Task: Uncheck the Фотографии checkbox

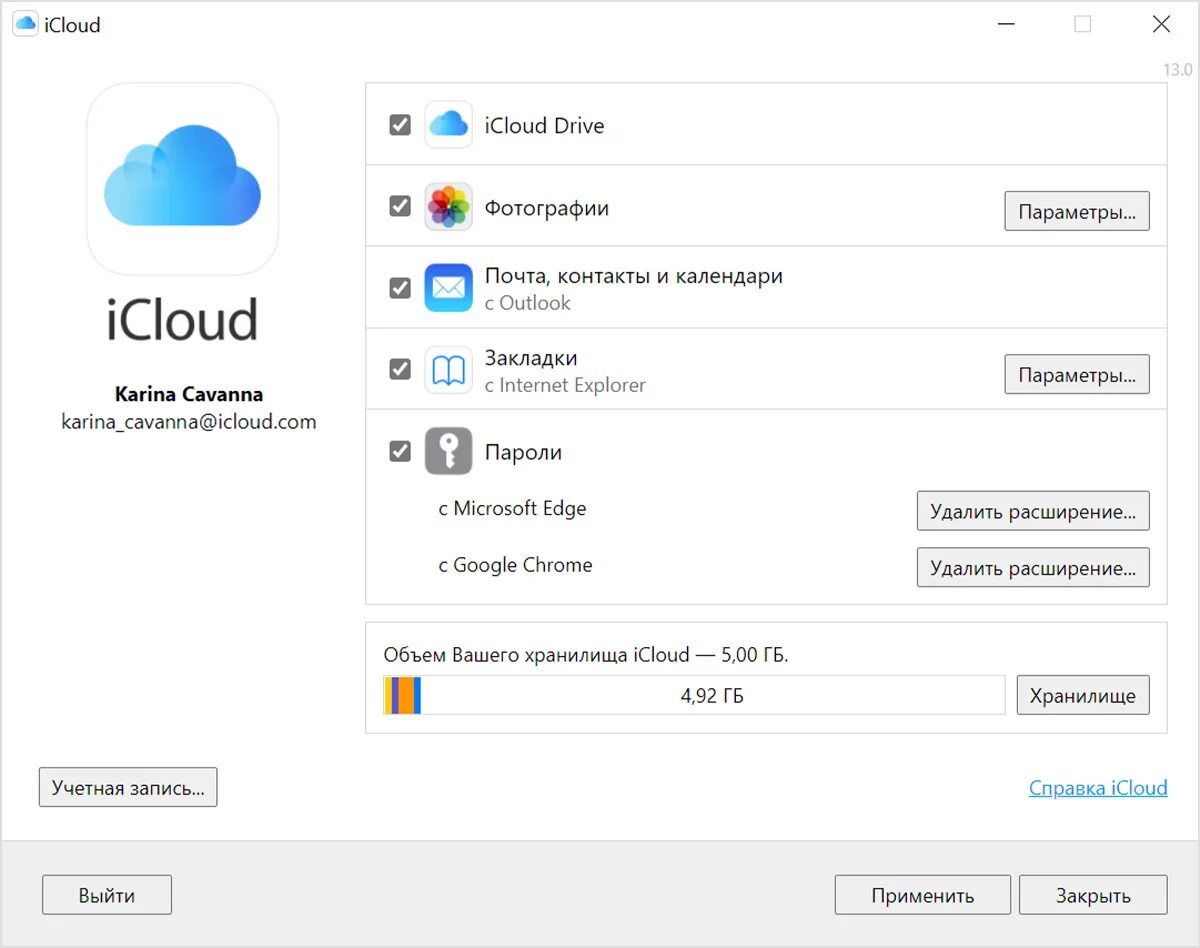Action: tap(400, 206)
